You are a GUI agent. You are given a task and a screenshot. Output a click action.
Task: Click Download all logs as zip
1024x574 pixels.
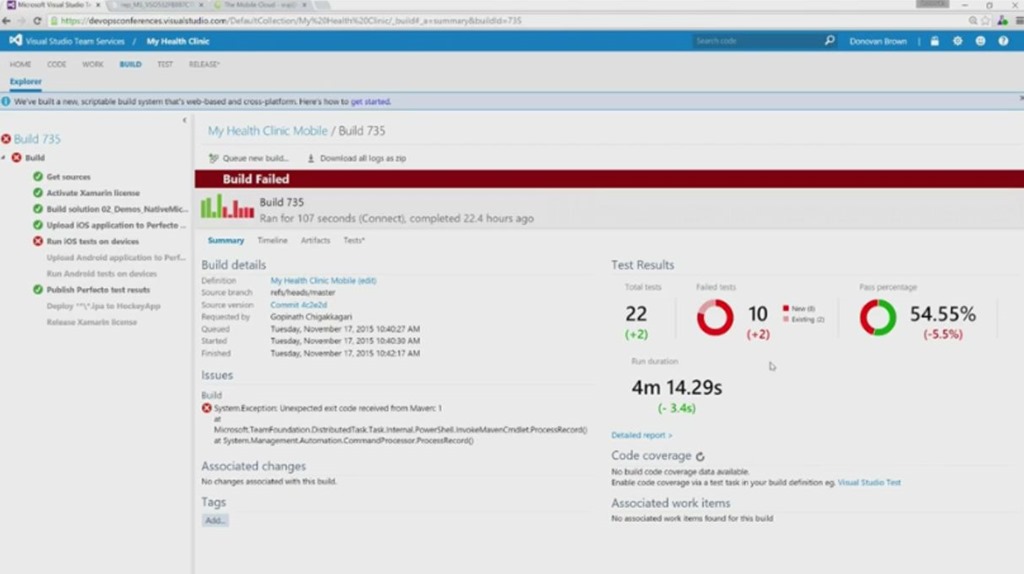357,158
